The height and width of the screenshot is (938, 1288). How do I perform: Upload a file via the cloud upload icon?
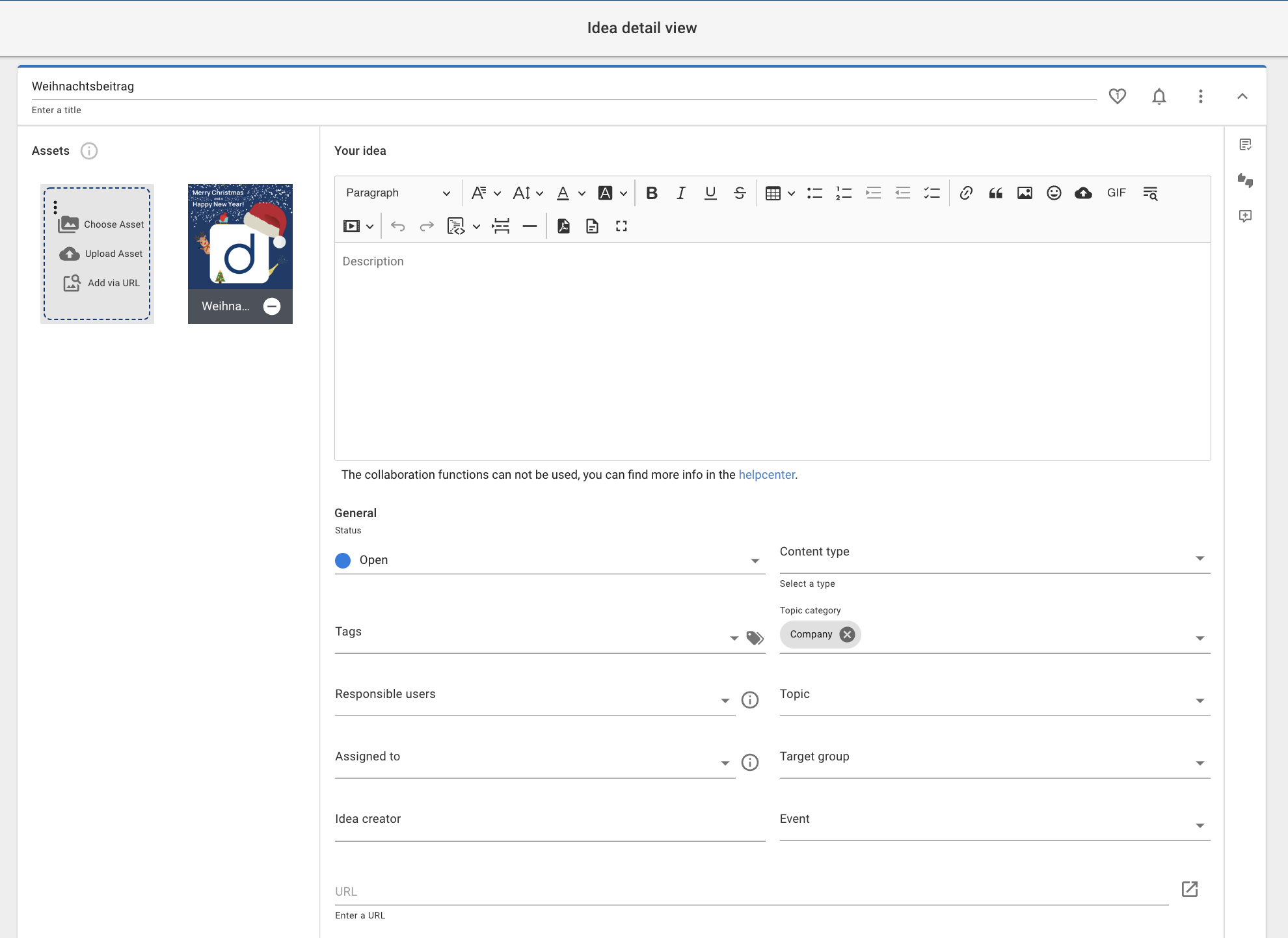tap(1083, 193)
